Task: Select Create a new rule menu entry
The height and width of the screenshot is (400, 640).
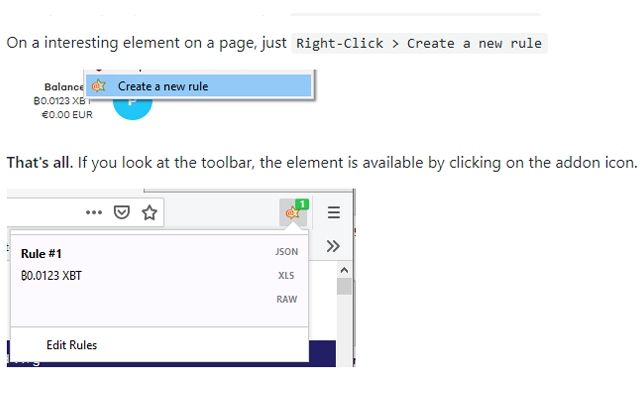Action: [x=163, y=86]
